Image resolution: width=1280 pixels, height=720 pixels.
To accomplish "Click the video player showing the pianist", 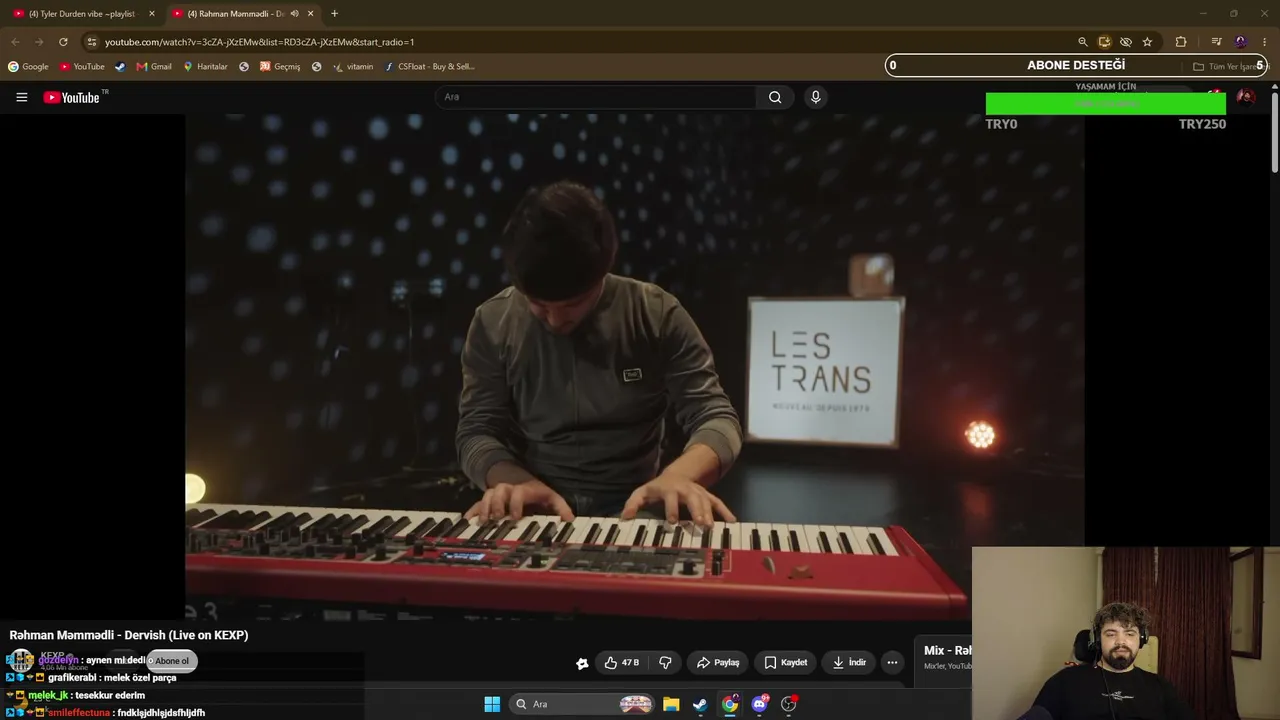I will click(x=635, y=365).
